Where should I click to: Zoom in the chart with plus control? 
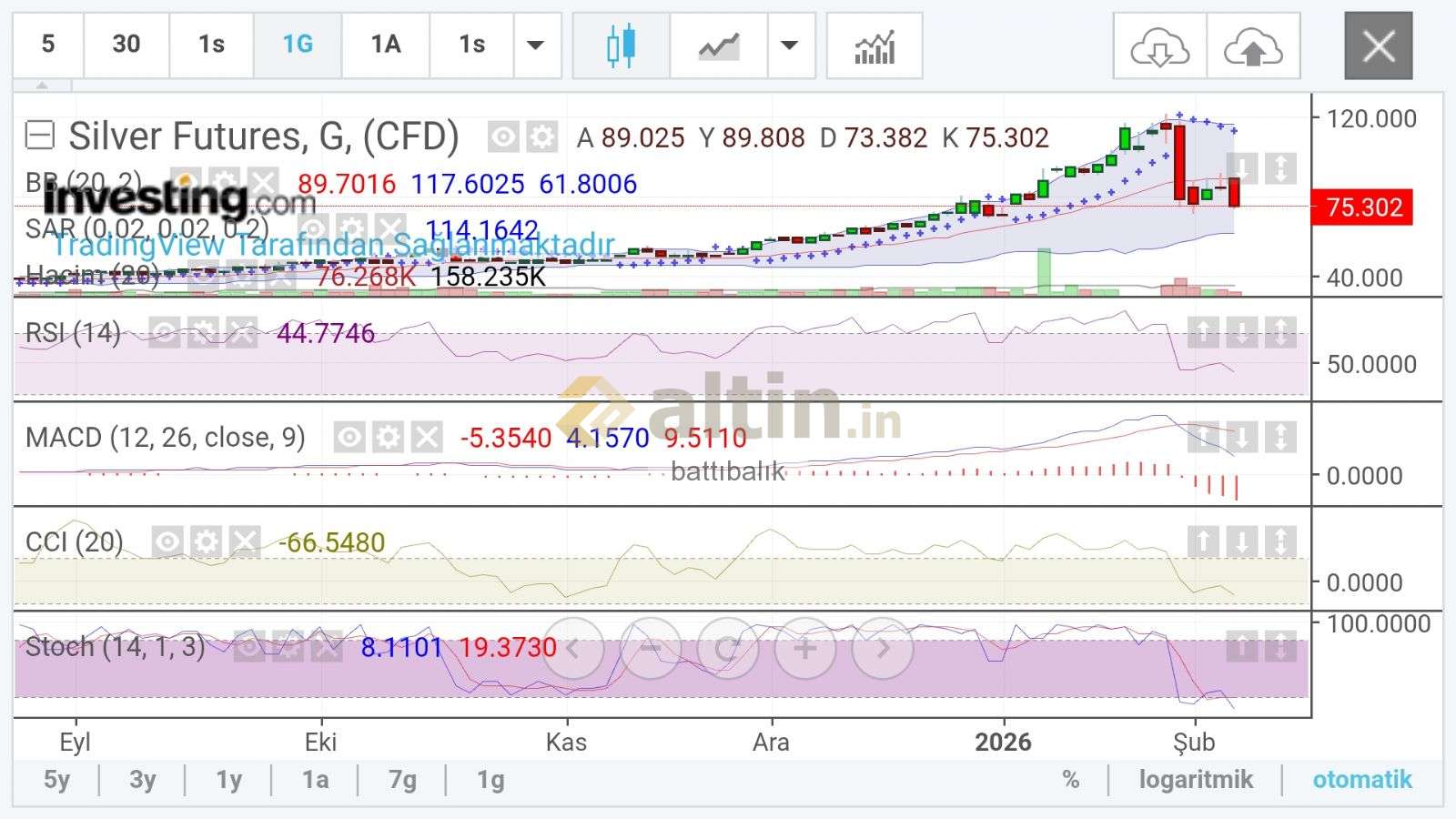[x=804, y=649]
